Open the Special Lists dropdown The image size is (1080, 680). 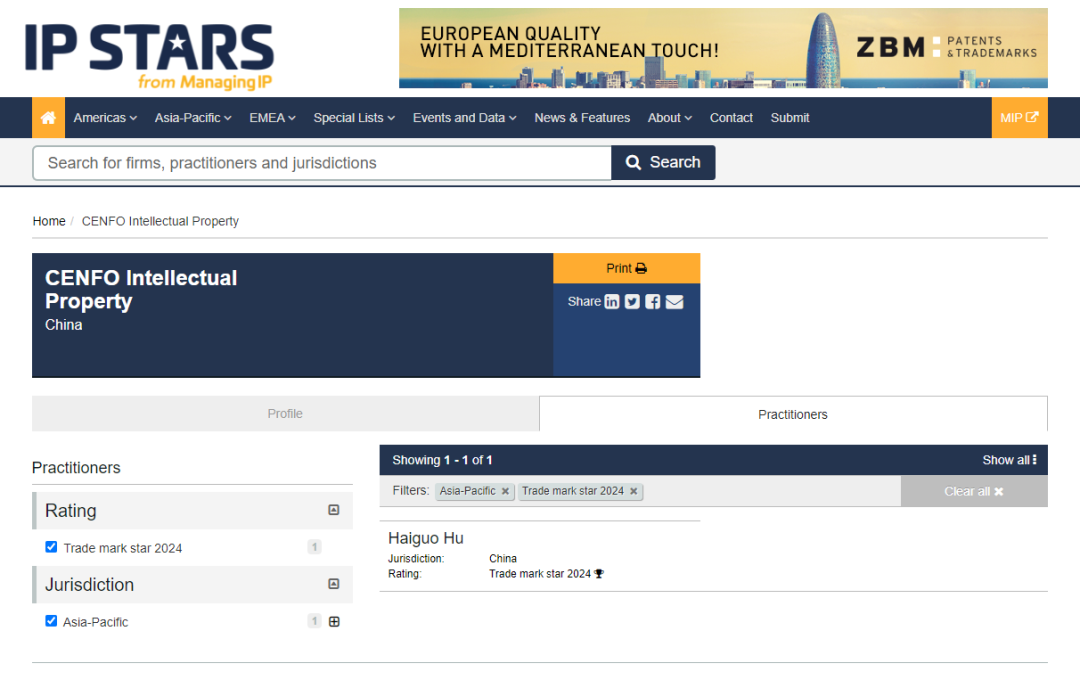[x=354, y=118]
